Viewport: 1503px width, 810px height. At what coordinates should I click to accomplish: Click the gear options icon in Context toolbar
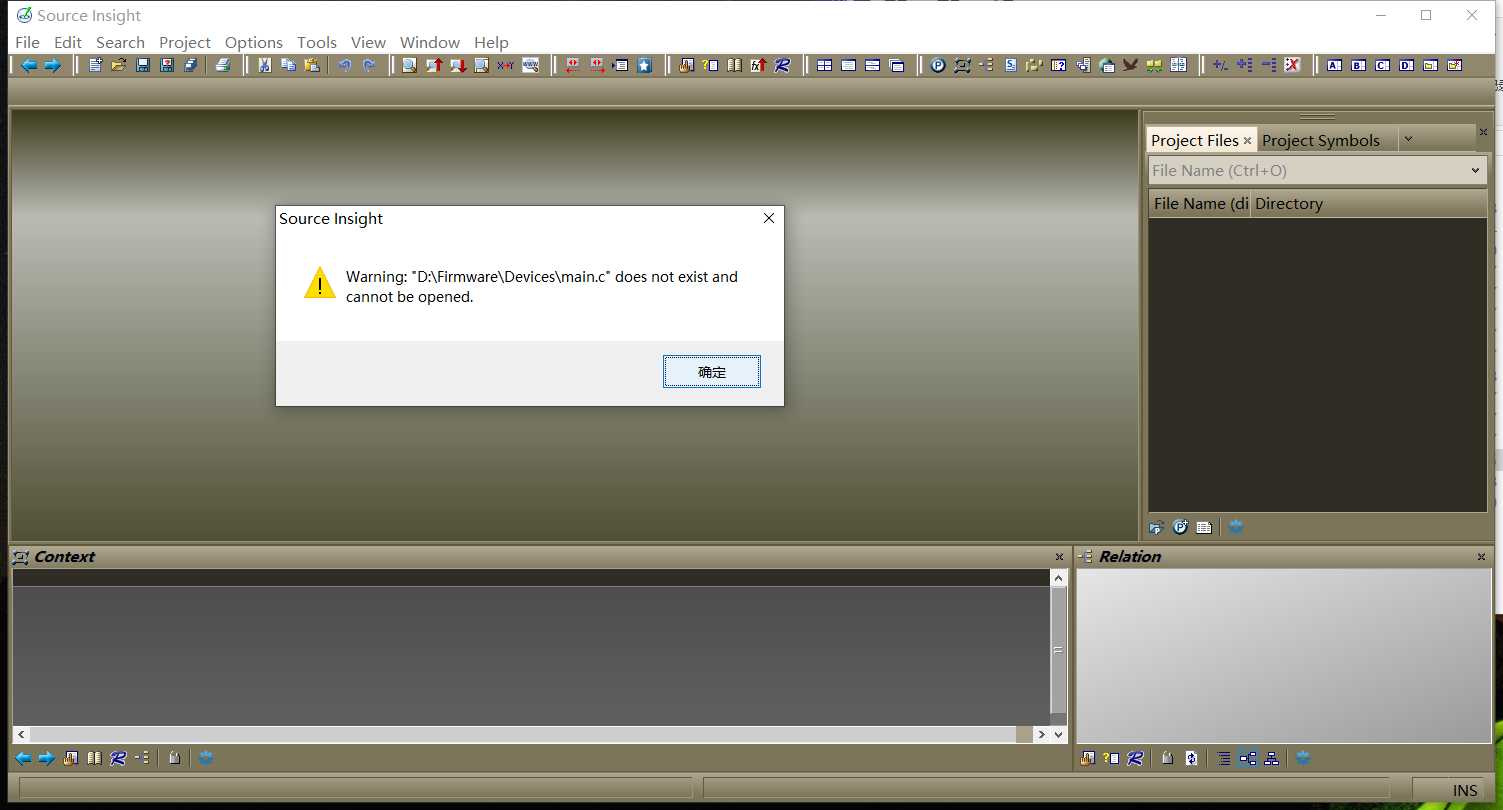206,758
